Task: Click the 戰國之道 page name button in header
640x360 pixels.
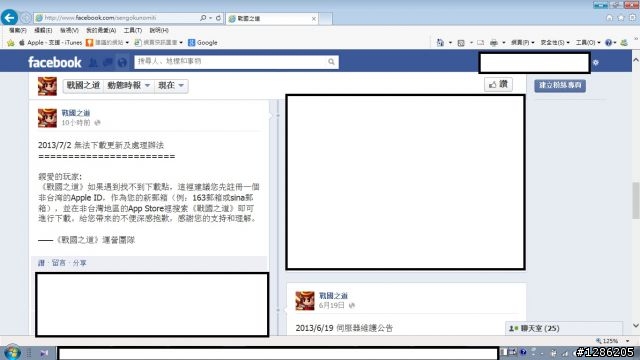Action: [83, 86]
